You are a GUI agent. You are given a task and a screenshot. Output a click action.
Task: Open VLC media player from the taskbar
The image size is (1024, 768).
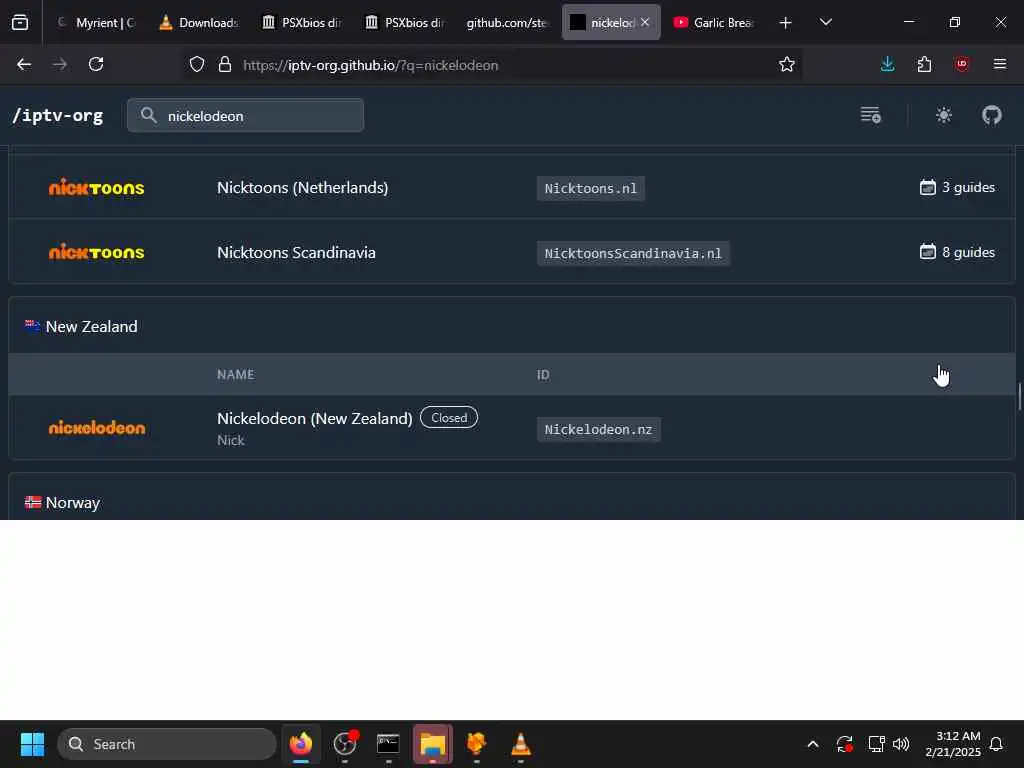(x=520, y=744)
